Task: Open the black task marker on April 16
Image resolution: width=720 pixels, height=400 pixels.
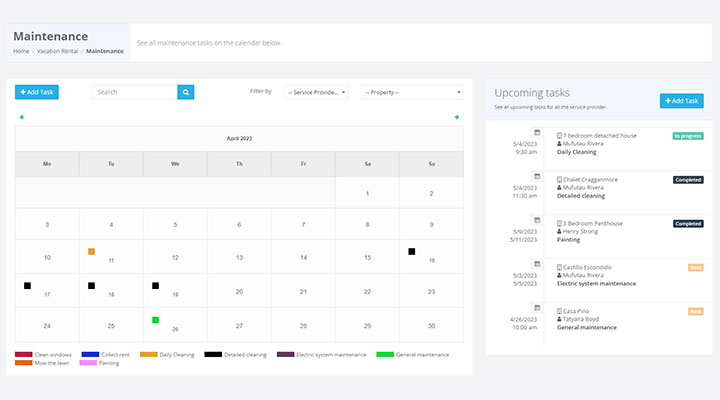Action: [x=412, y=251]
